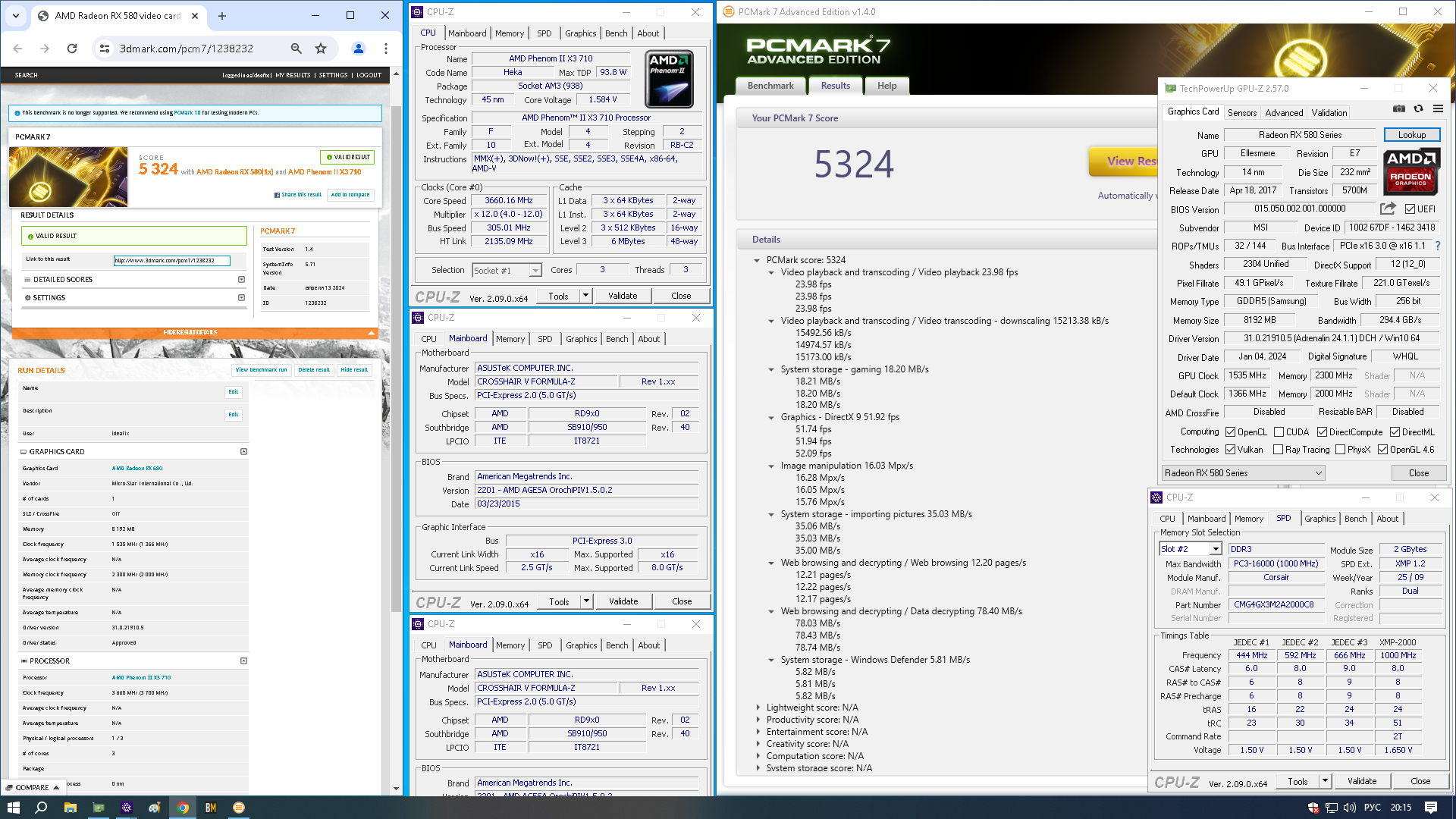Toggle the PhysX checkbox
The height and width of the screenshot is (819, 1456).
1340,450
